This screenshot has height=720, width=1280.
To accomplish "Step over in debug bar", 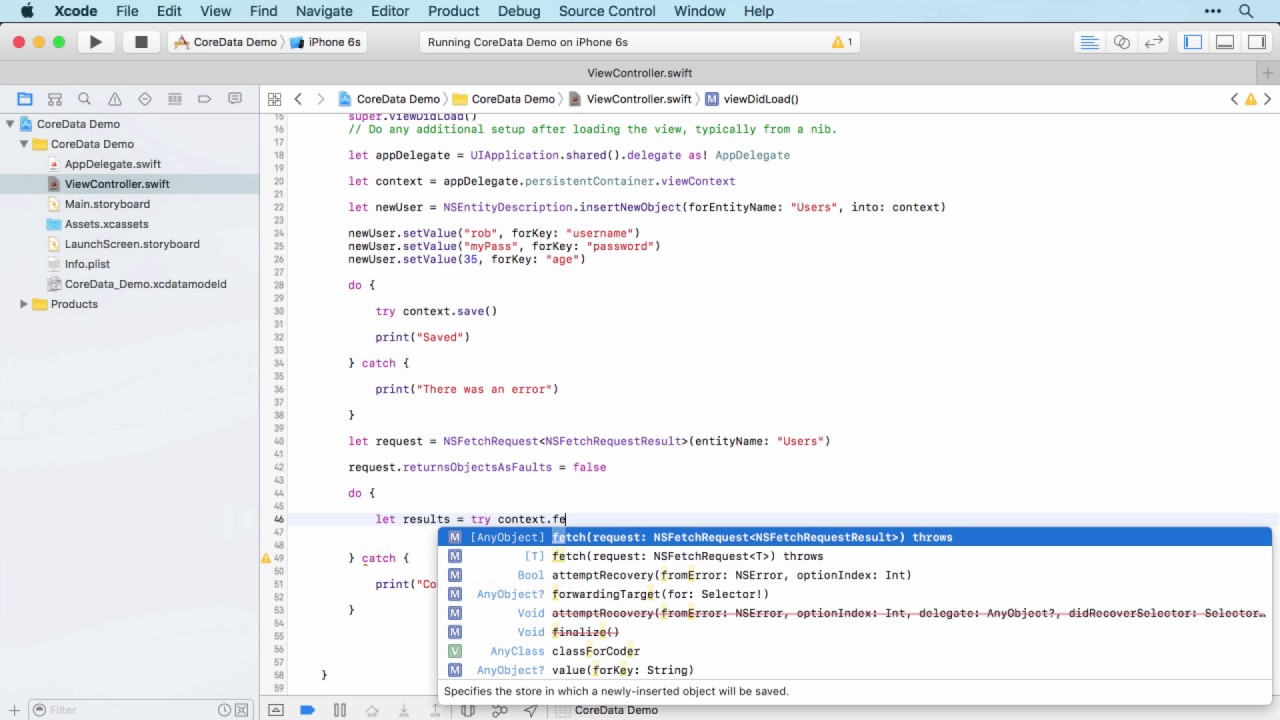I will pos(372,710).
